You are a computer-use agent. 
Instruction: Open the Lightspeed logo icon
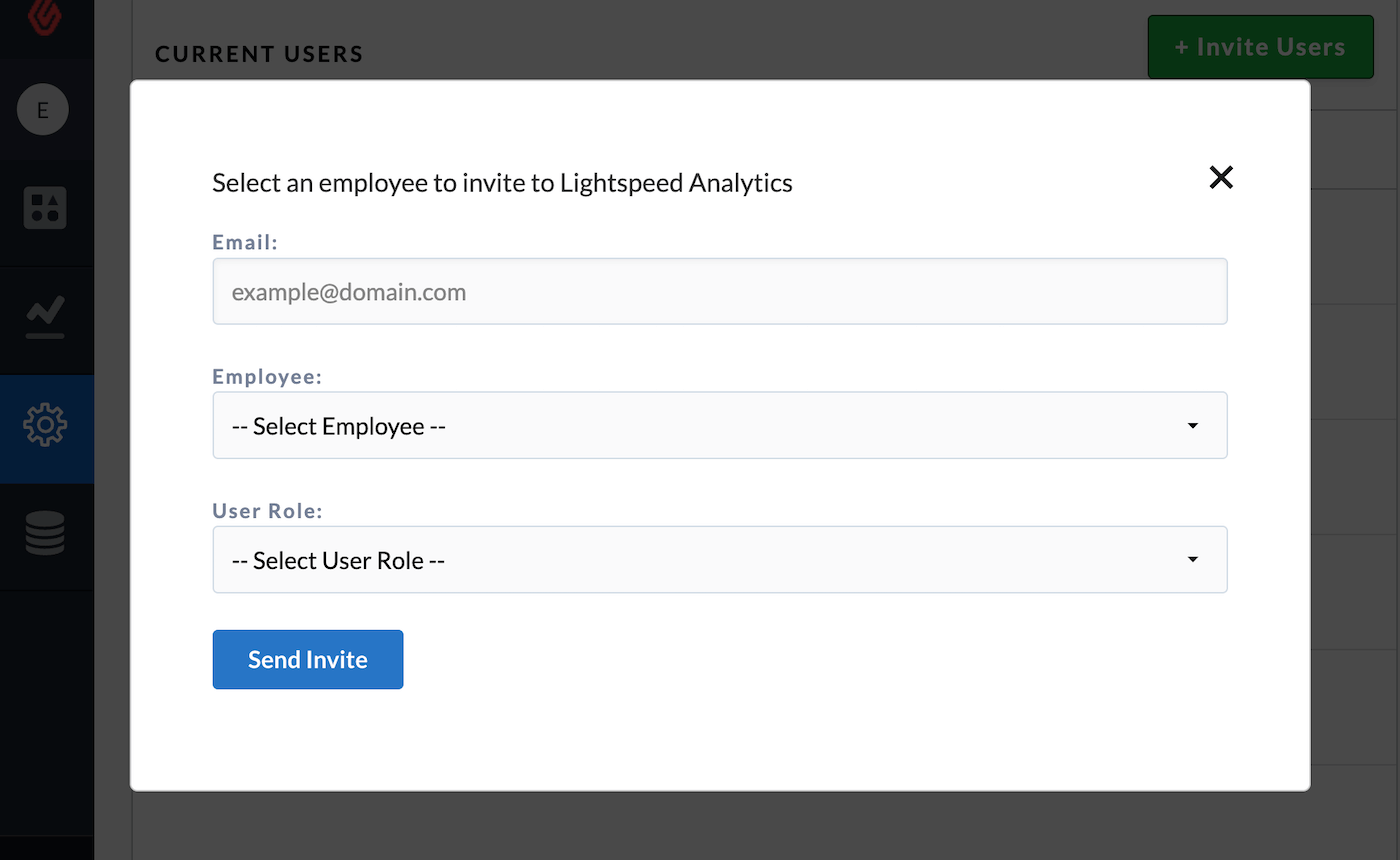tap(46, 17)
